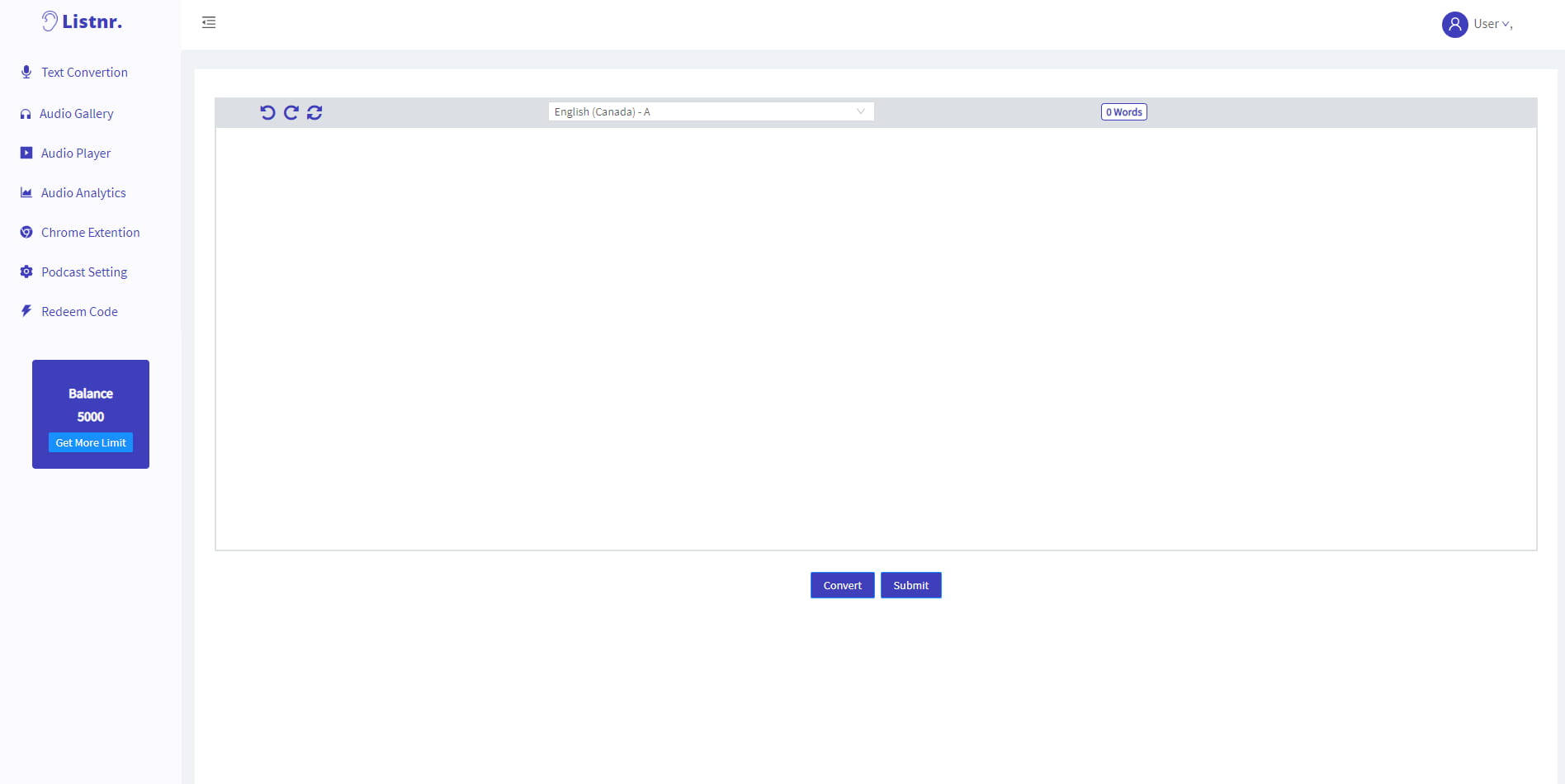Open the Audio Player section
1565x784 pixels.
[x=76, y=153]
